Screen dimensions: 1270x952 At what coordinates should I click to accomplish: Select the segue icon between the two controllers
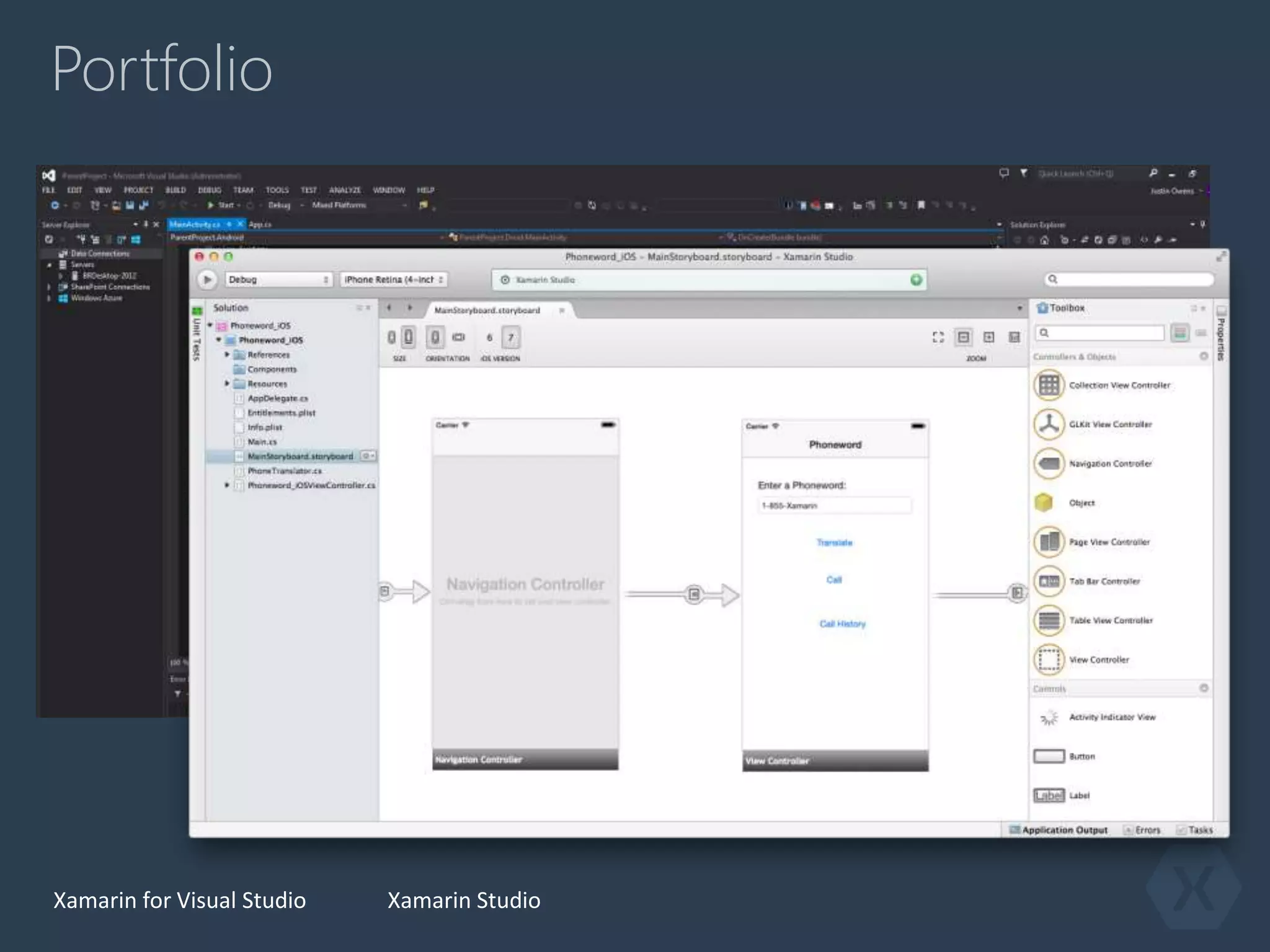695,594
